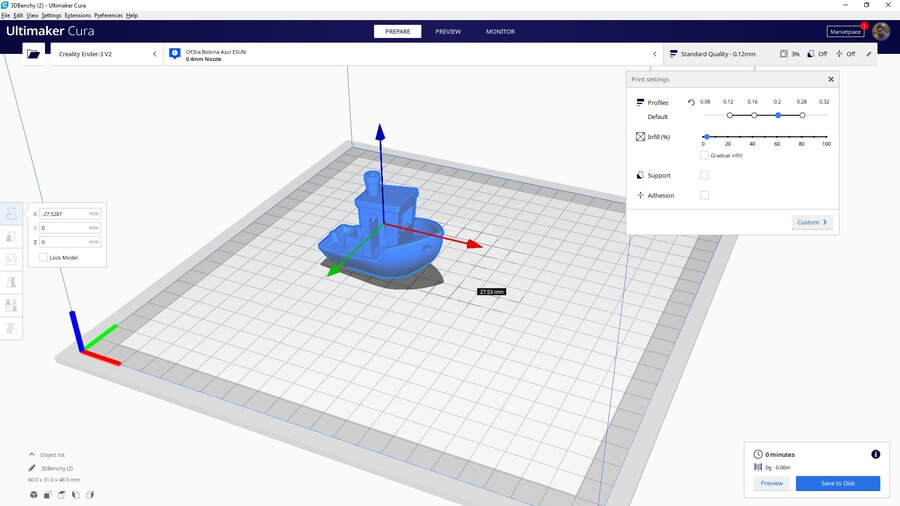This screenshot has width=900, height=506.
Task: Click the adhesion icon in settings summary bar
Action: [839, 54]
